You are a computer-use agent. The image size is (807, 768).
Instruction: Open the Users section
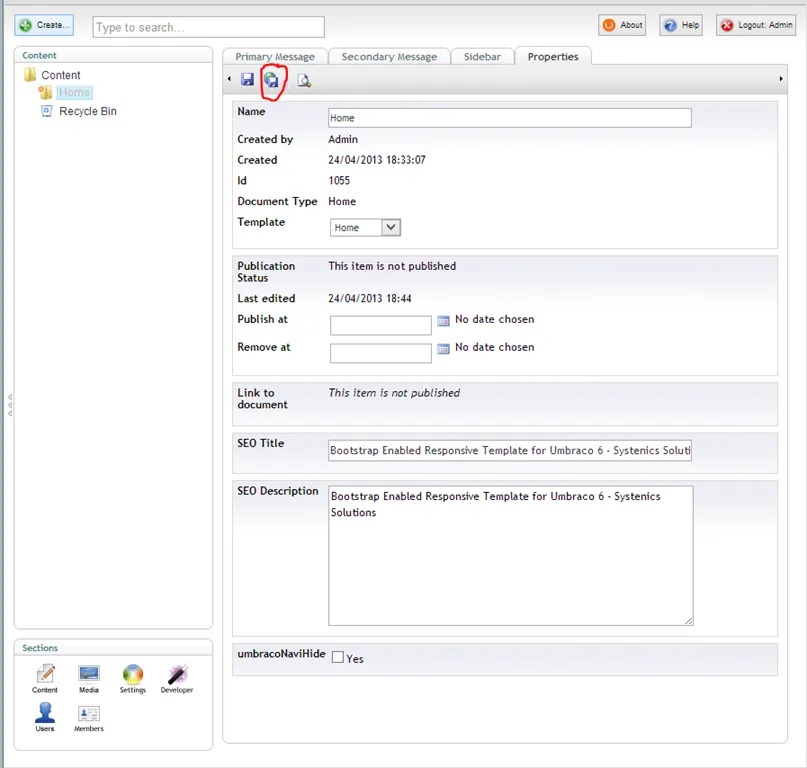(45, 716)
